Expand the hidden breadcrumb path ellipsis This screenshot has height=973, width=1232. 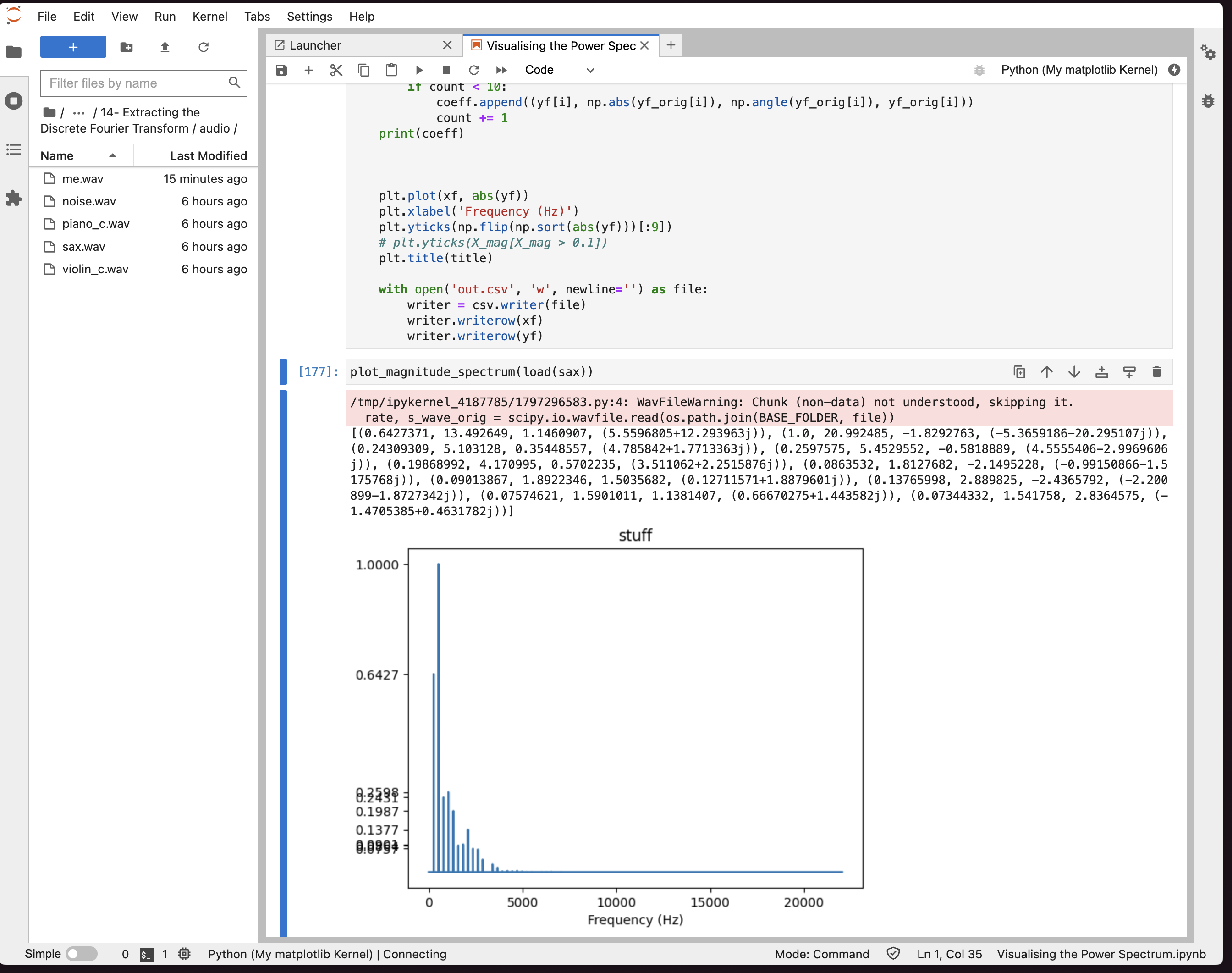click(78, 112)
